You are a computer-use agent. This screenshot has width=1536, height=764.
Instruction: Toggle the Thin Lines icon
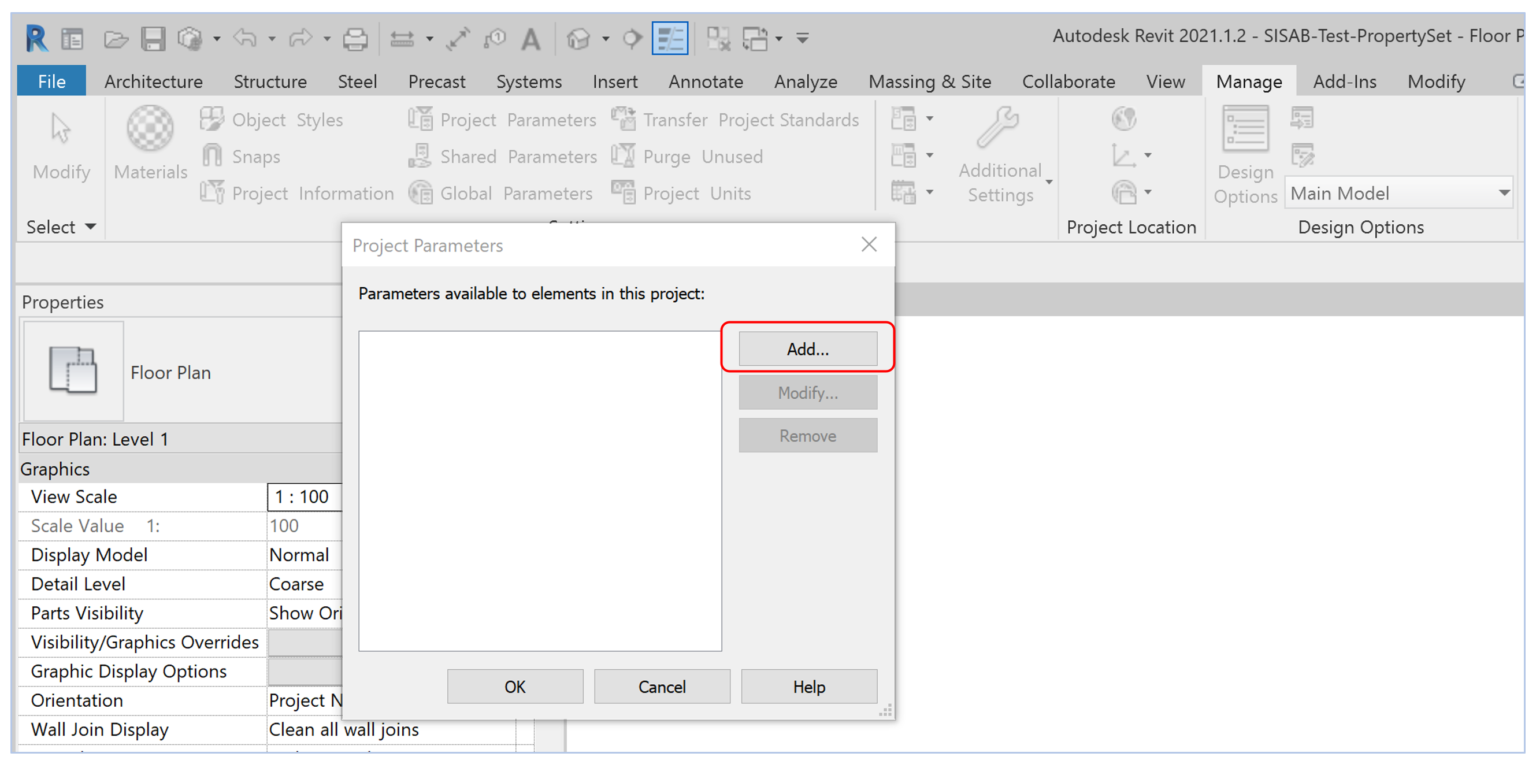point(670,39)
